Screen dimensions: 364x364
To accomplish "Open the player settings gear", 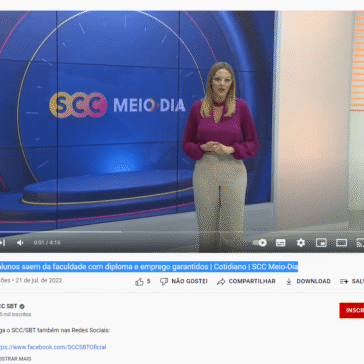I will click(x=301, y=243).
